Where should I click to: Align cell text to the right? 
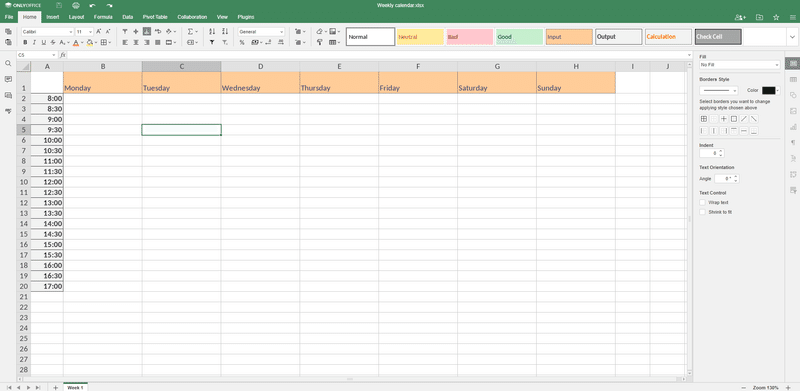click(x=146, y=42)
